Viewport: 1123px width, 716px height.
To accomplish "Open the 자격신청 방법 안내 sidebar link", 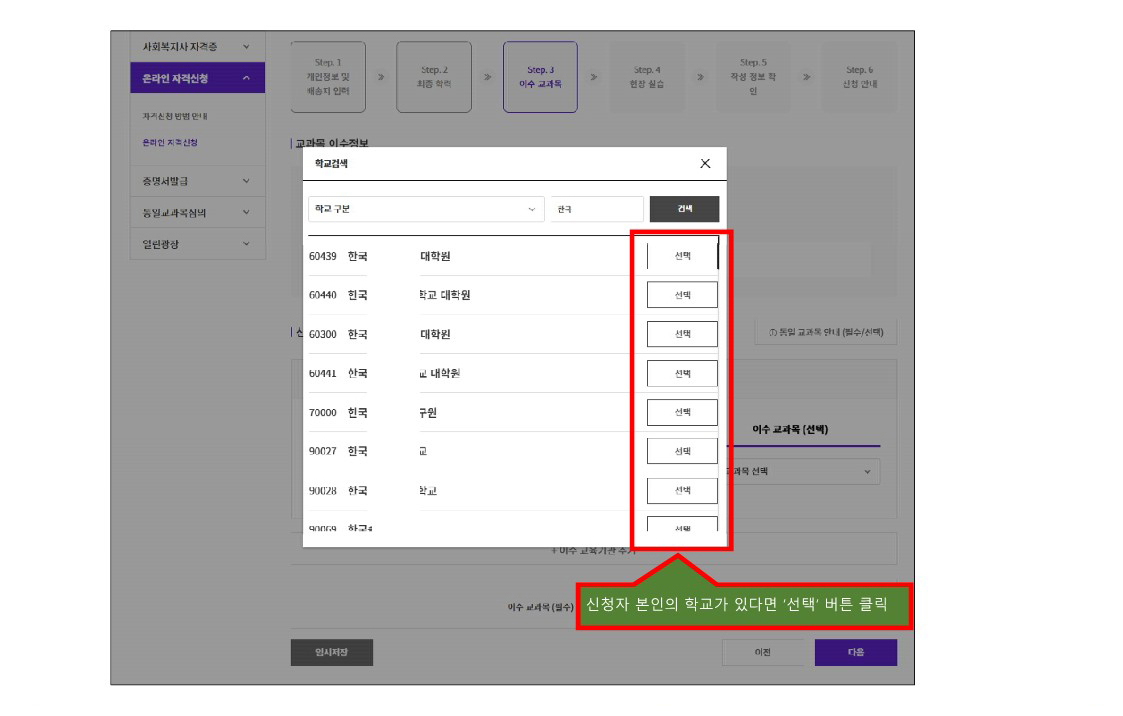I will click(x=175, y=116).
